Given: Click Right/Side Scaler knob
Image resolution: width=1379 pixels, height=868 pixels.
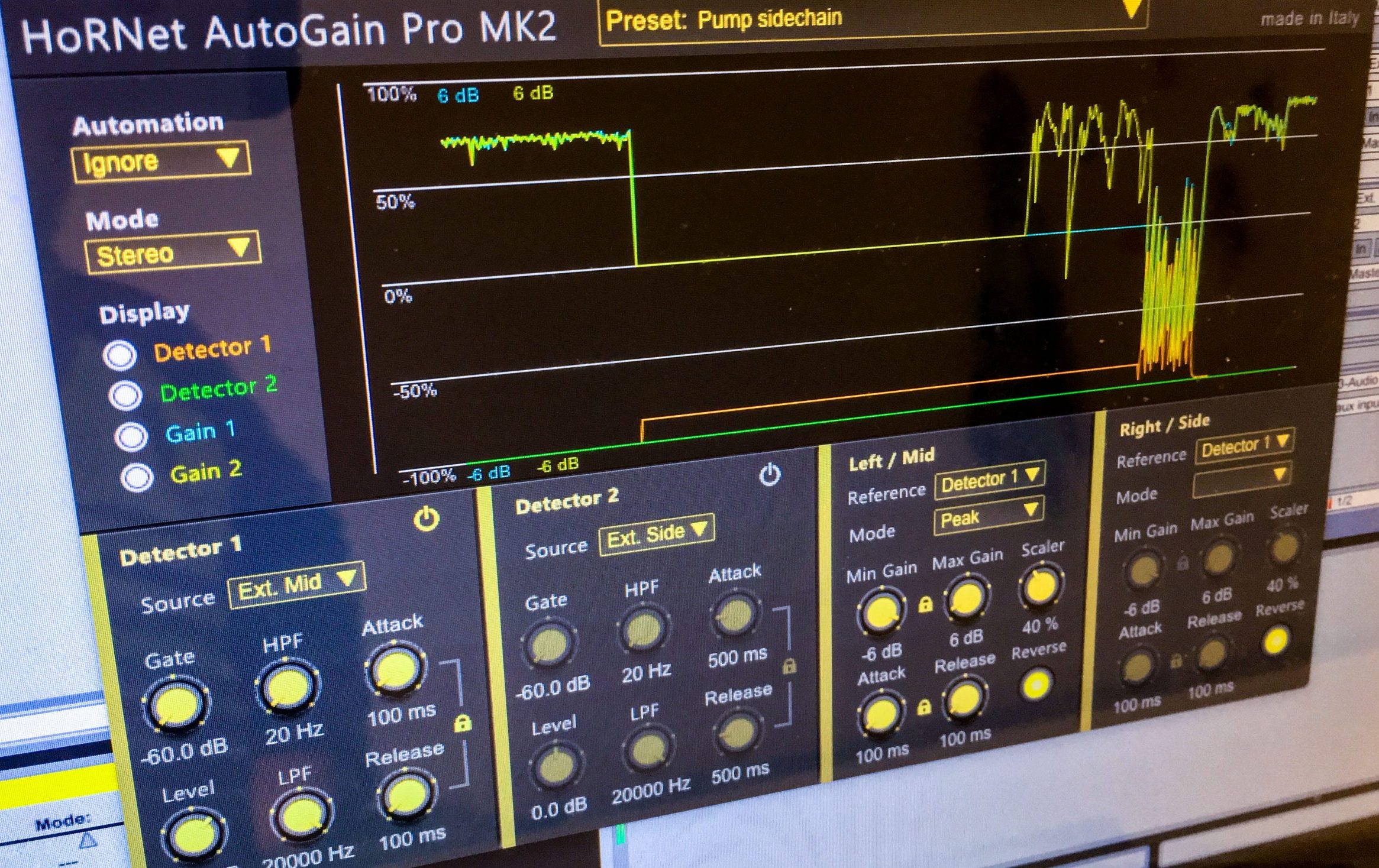Looking at the screenshot, I should [1284, 547].
